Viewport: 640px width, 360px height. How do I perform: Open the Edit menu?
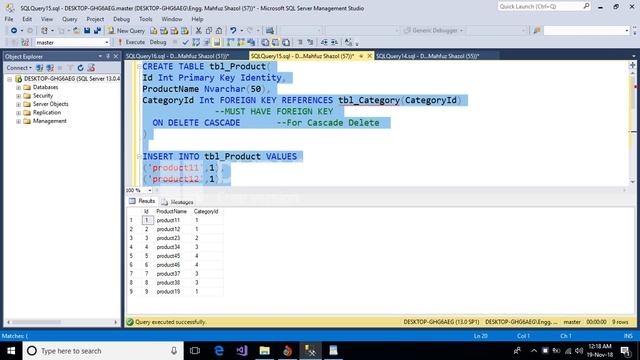[x=27, y=19]
